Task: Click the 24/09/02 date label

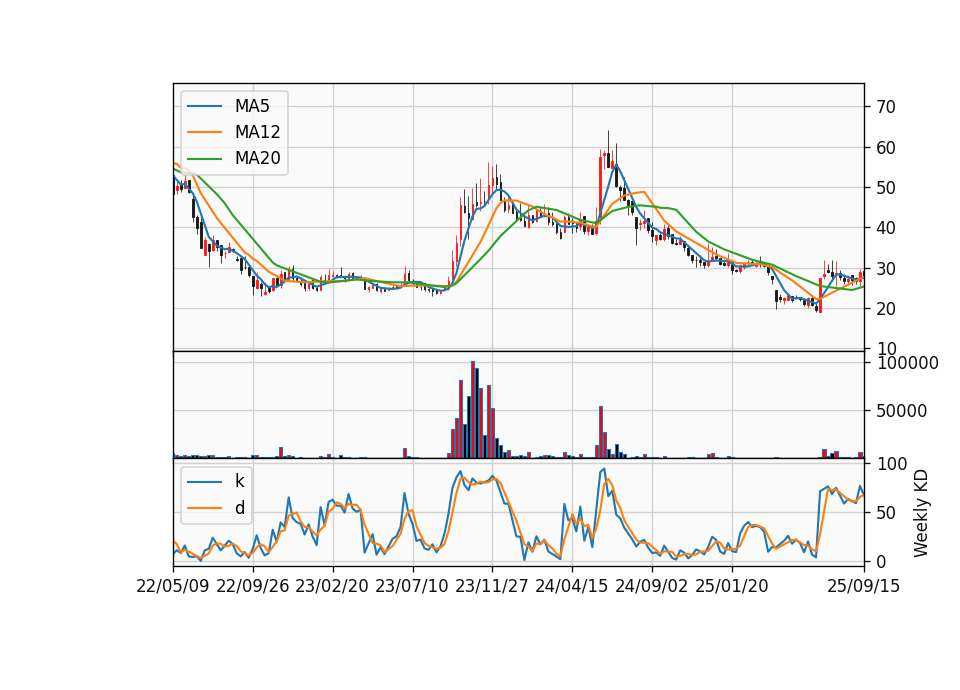Action: 651,587
